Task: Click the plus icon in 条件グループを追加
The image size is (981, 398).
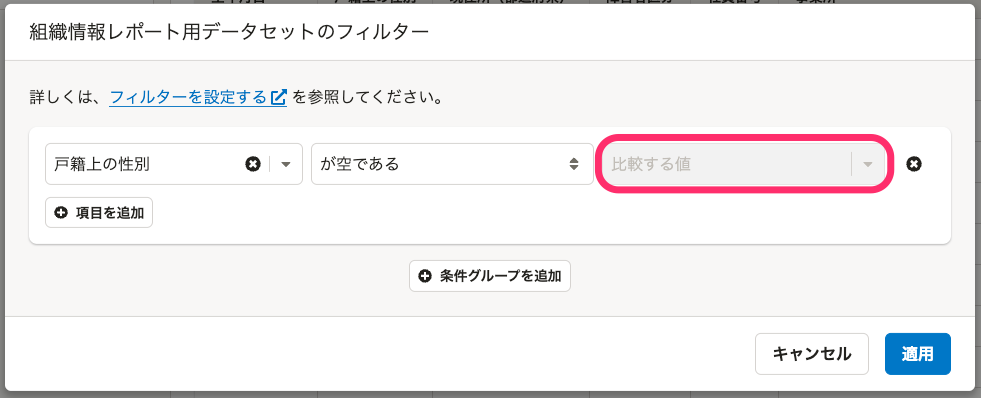Action: (425, 276)
